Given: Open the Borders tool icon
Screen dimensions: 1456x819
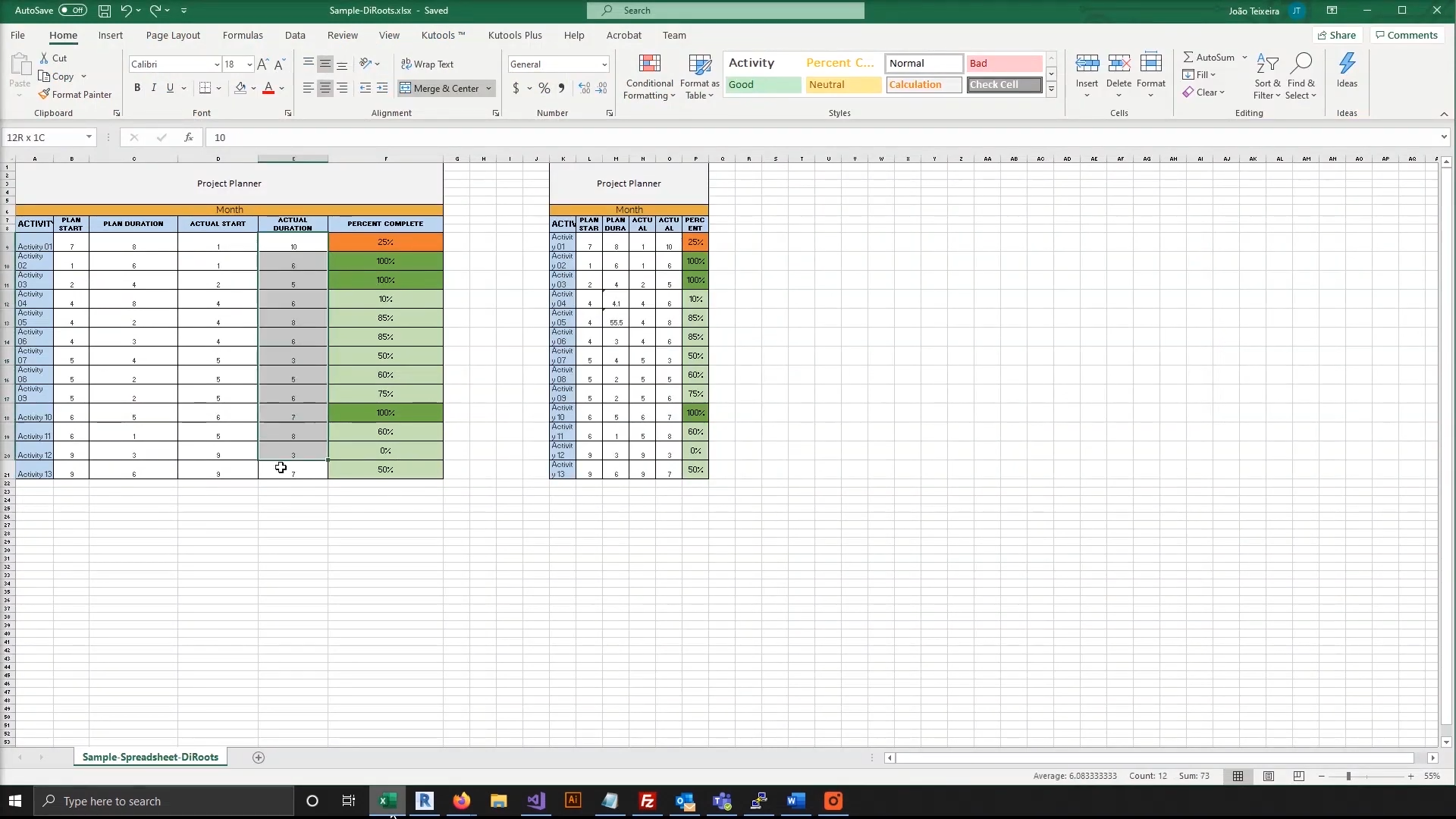Looking at the screenshot, I should [x=205, y=88].
